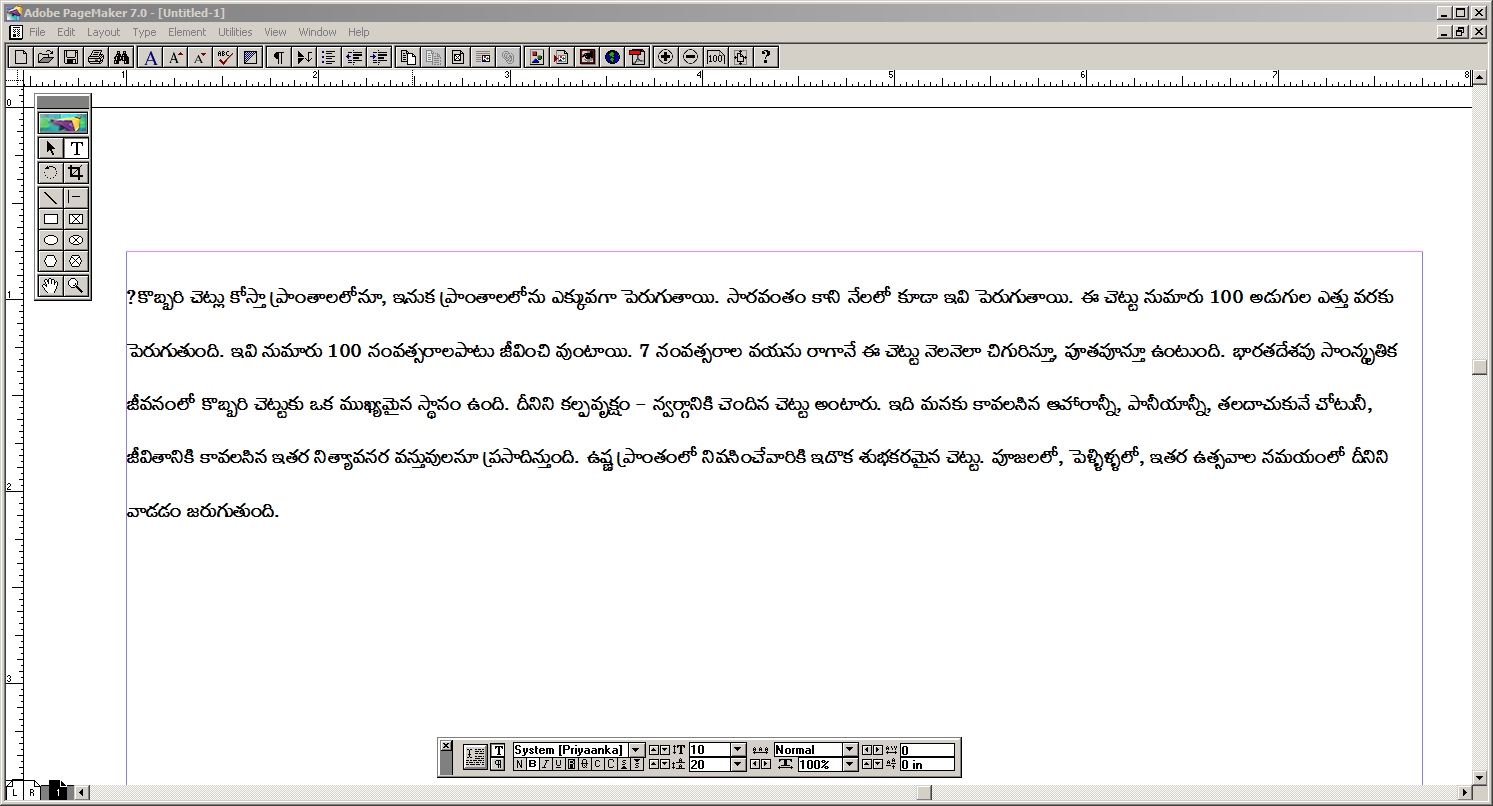Toggle Superscript in control palette
This screenshot has height=806, width=1493.
pyautogui.click(x=623, y=764)
